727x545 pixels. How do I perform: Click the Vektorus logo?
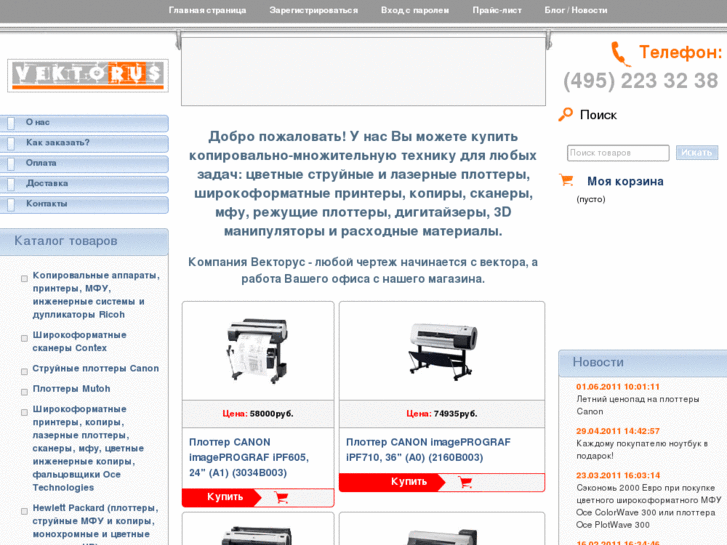(88, 76)
